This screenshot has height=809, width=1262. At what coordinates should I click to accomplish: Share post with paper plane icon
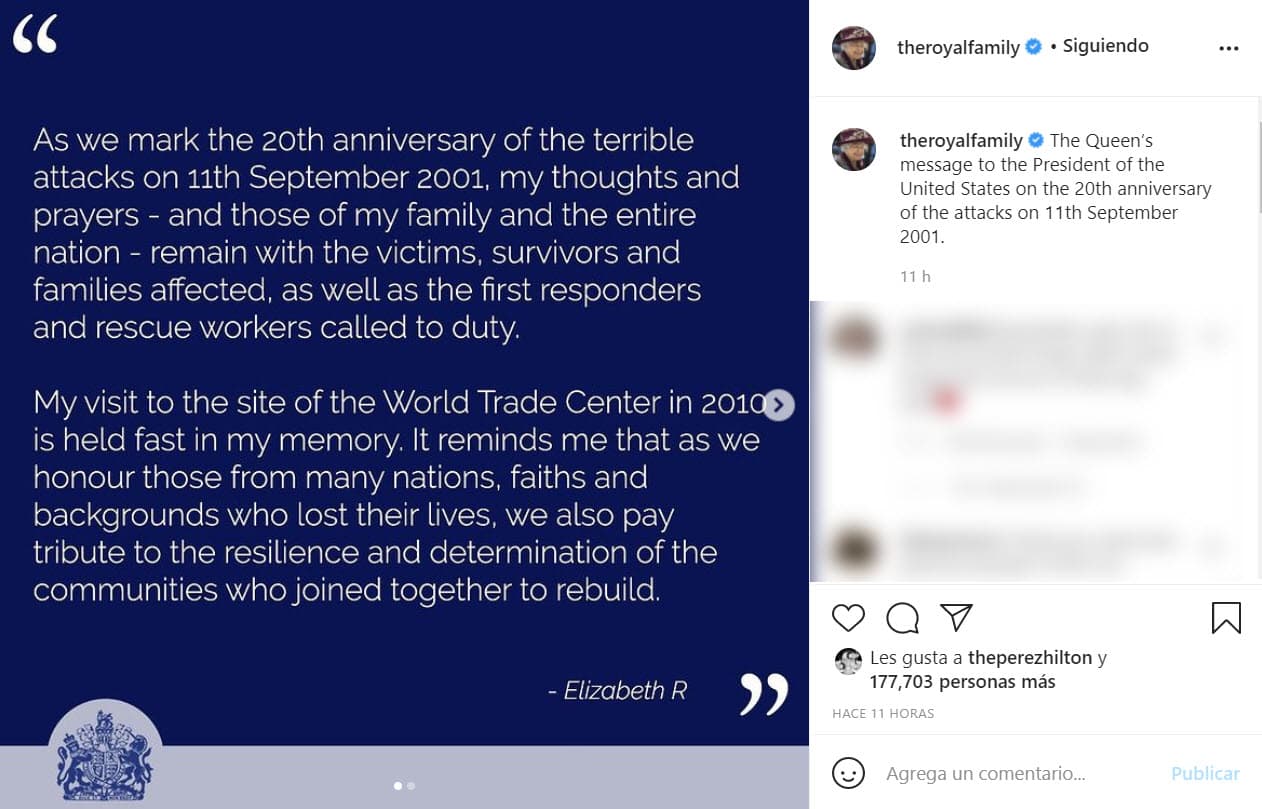957,617
